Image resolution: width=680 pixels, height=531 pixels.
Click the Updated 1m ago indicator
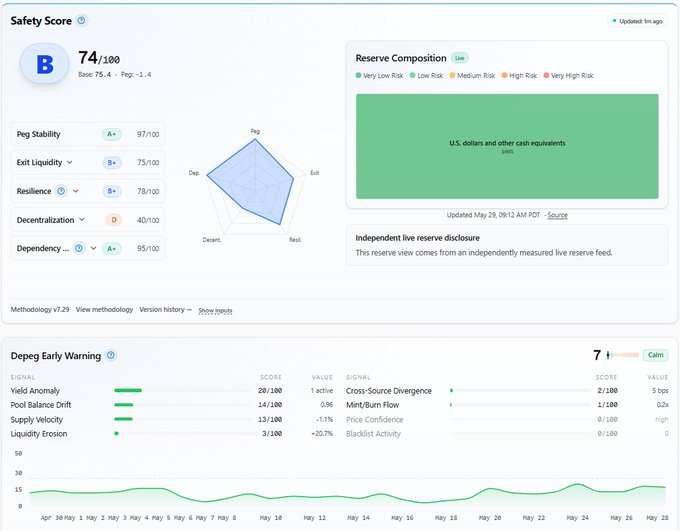point(637,21)
